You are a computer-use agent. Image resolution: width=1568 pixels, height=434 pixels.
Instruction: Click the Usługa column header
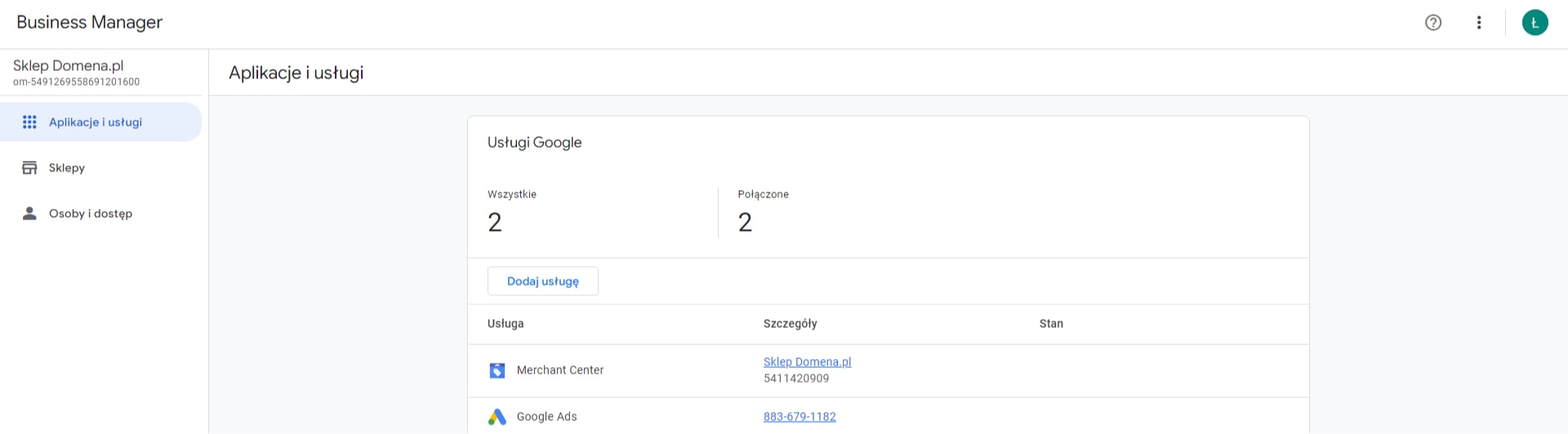pyautogui.click(x=506, y=324)
